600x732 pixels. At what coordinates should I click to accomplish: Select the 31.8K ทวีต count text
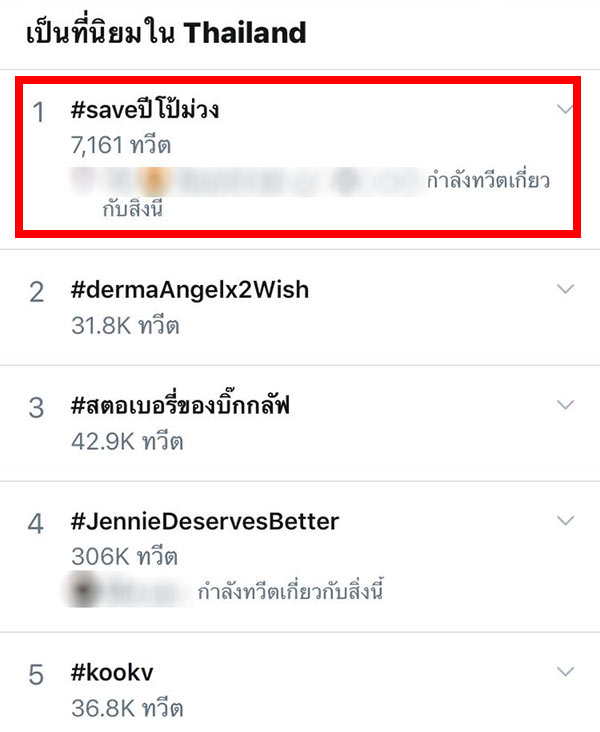point(125,325)
